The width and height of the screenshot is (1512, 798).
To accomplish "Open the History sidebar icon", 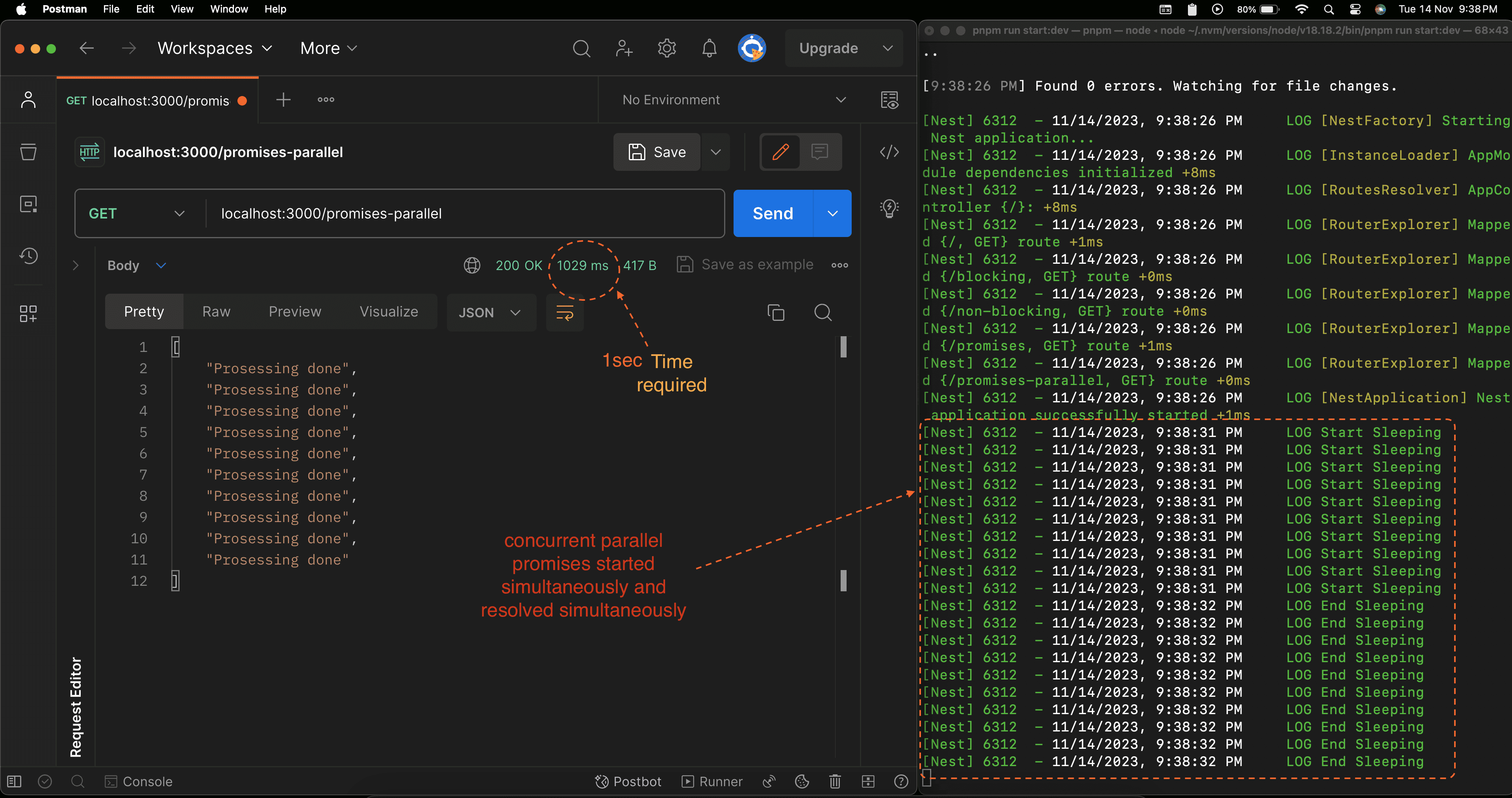I will [28, 256].
